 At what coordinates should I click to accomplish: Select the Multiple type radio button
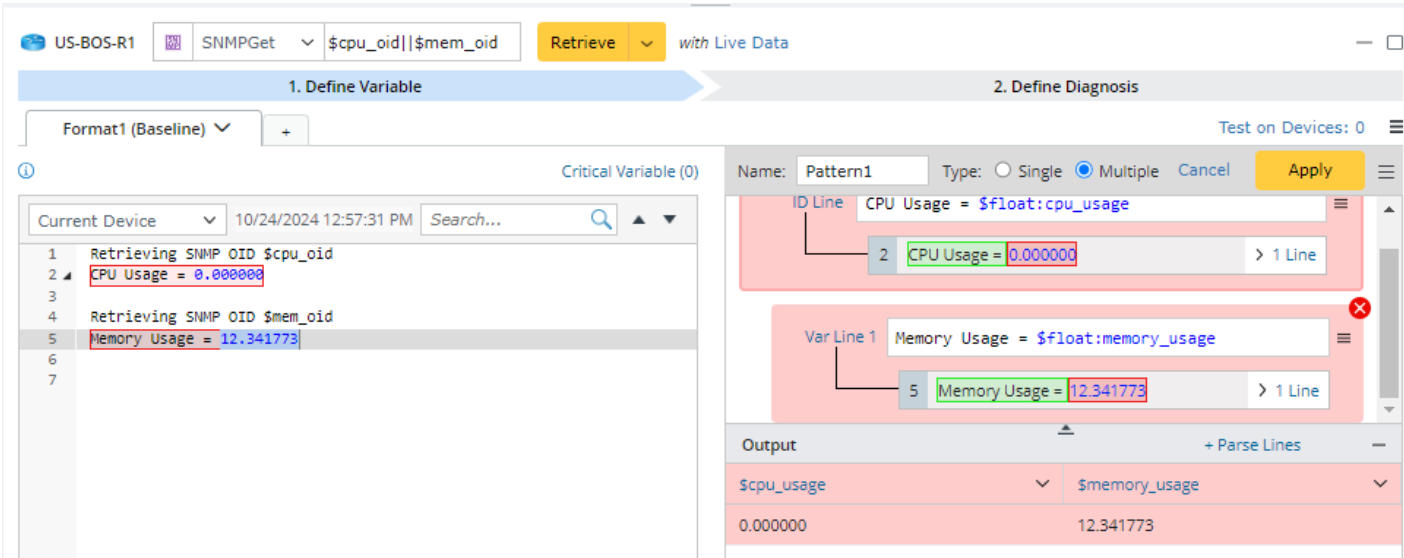pyautogui.click(x=1083, y=171)
